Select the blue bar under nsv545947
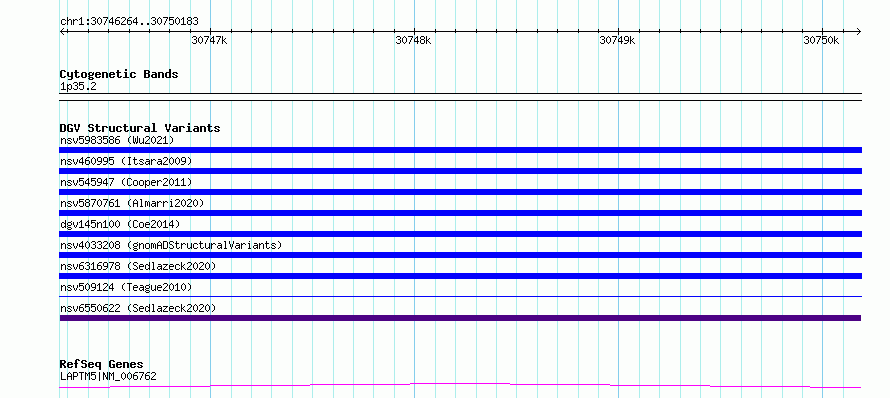890x398 pixels. coord(460,192)
